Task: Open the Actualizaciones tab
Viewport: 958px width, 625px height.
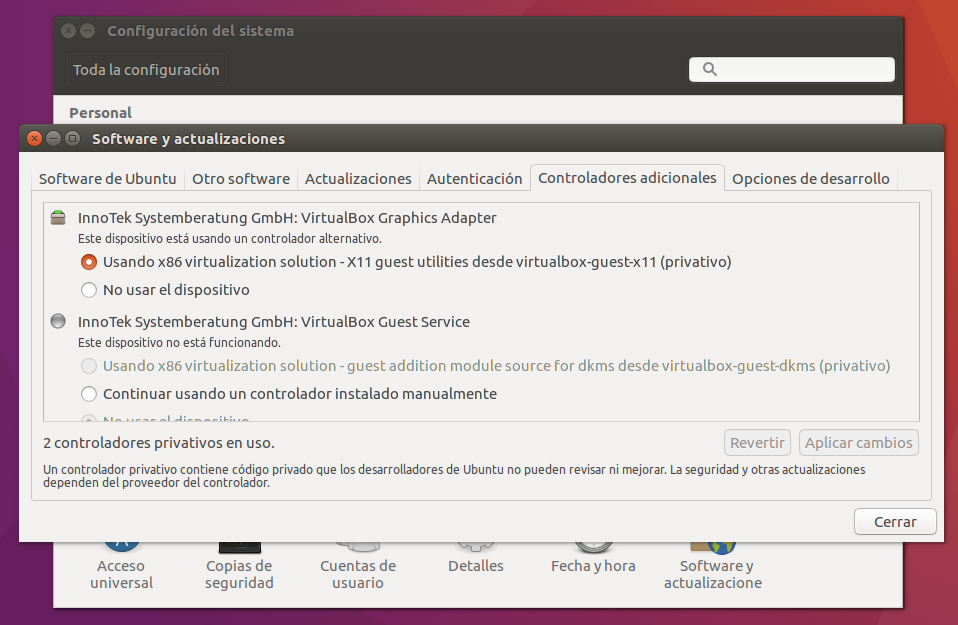Action: 358,179
